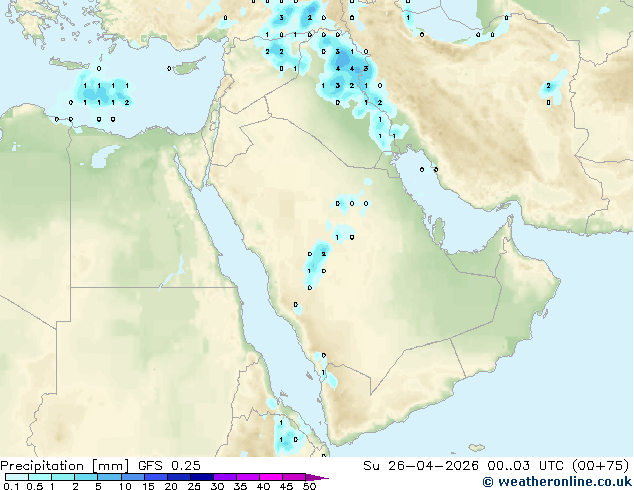Click the 5–10 mm legend color swatch

(110, 477)
